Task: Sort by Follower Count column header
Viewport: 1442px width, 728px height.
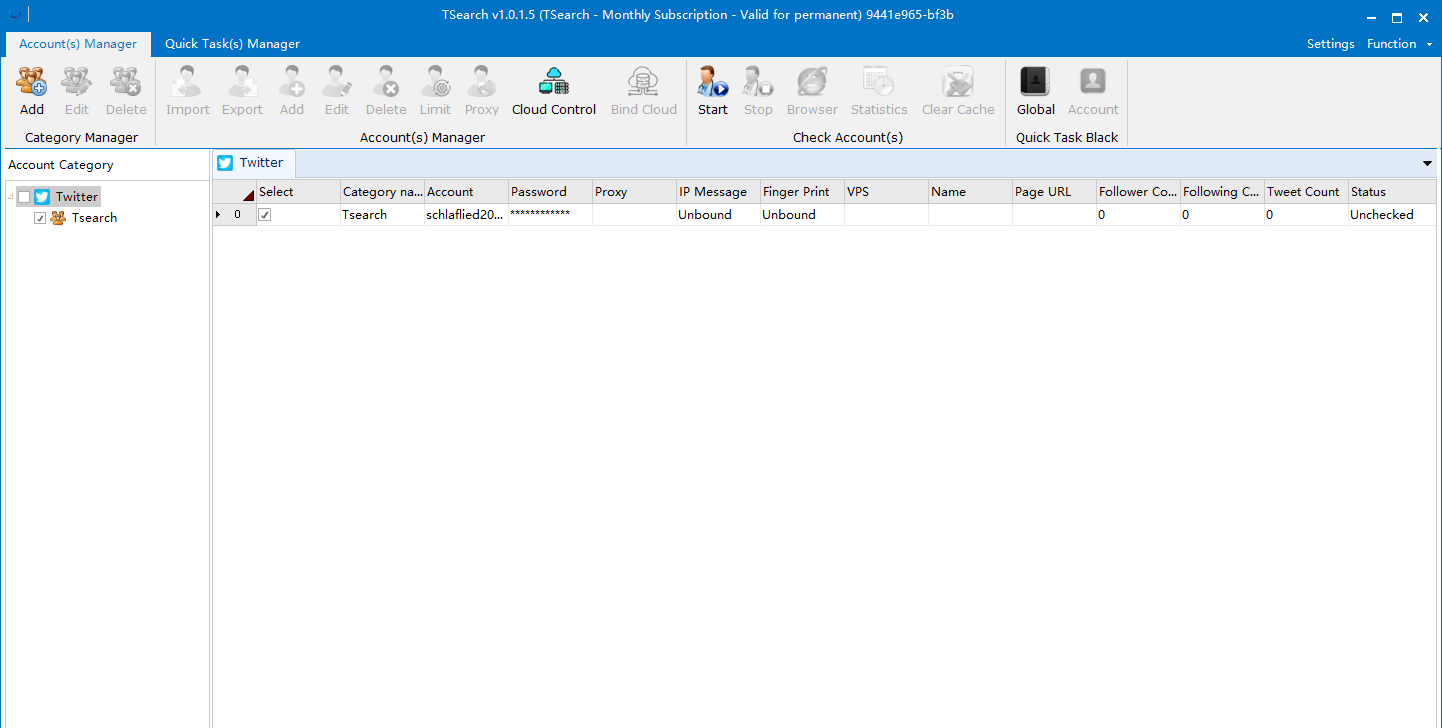Action: (1138, 192)
